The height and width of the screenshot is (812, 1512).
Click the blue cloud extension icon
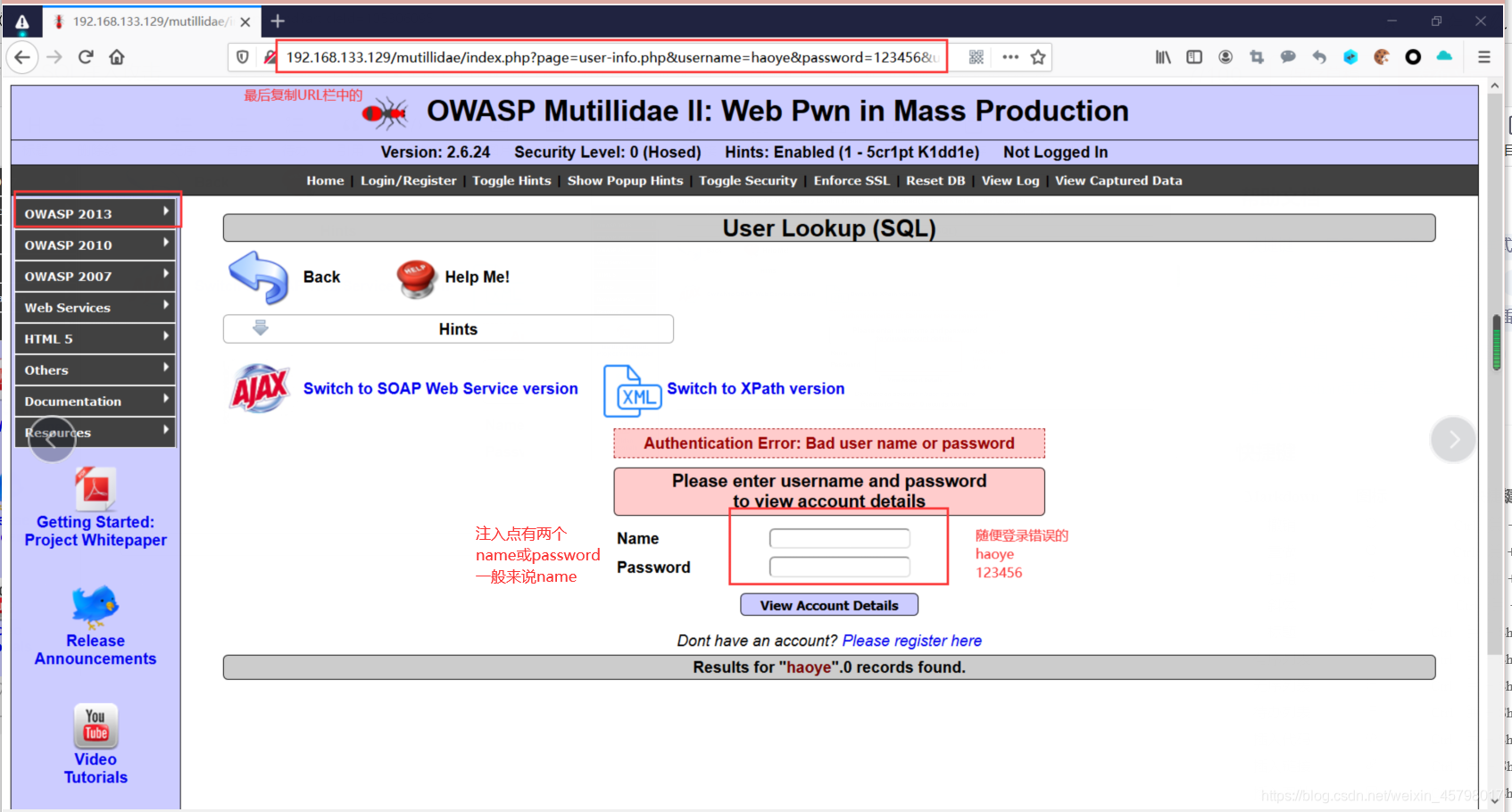pos(1444,56)
